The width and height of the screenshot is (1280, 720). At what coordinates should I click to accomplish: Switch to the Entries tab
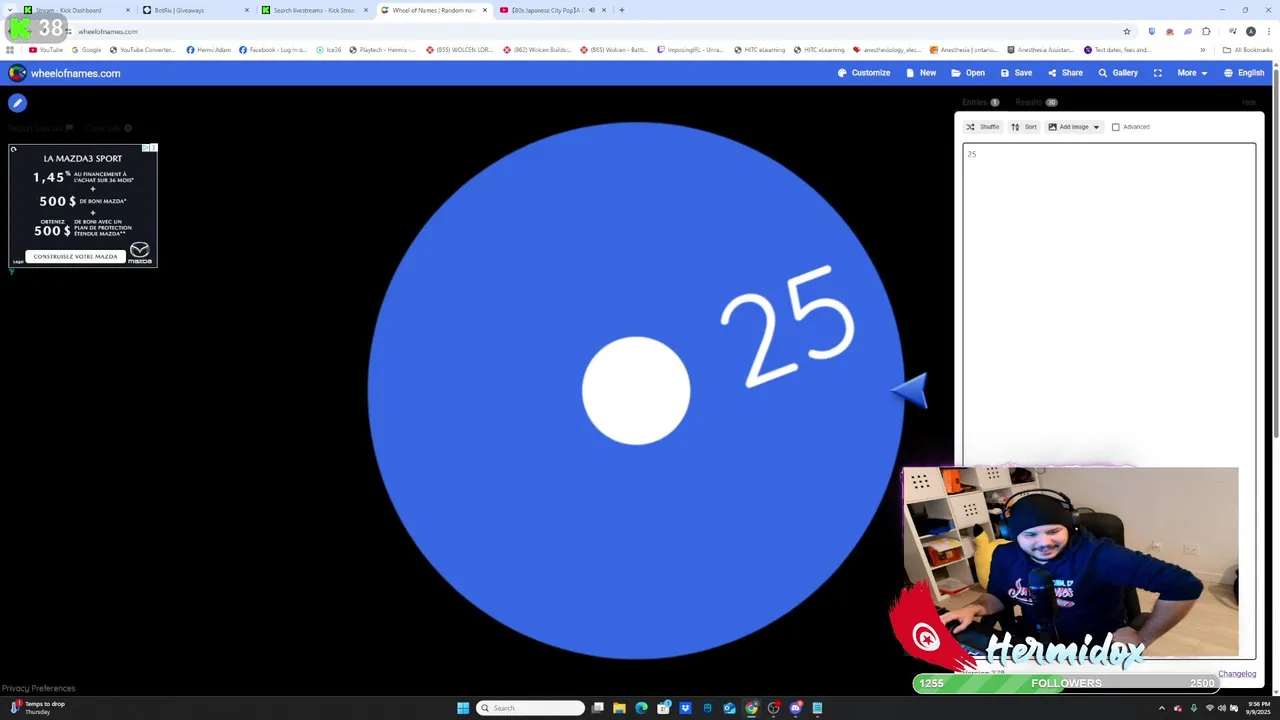click(980, 102)
